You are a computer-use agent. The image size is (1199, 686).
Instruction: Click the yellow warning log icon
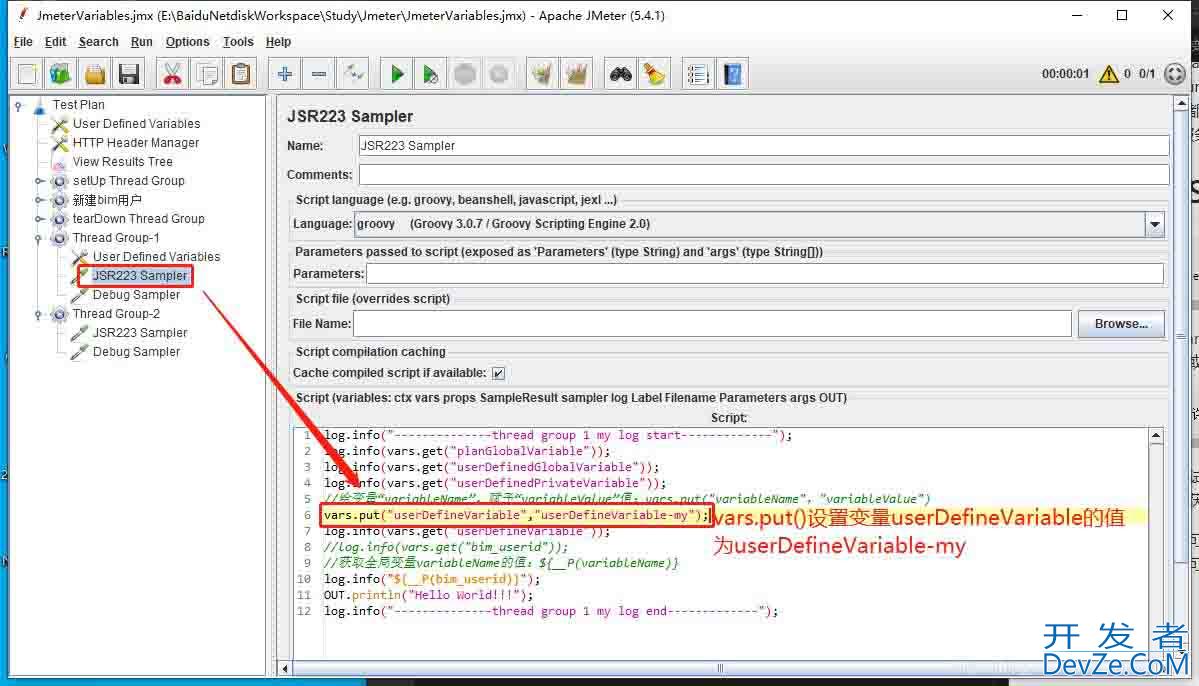1108,73
